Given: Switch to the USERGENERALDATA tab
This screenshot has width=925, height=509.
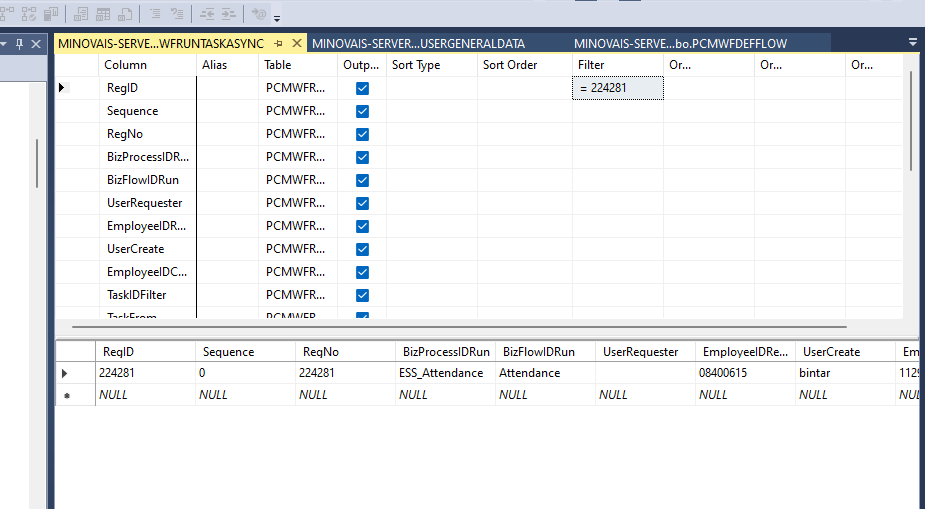Looking at the screenshot, I should coord(418,43).
